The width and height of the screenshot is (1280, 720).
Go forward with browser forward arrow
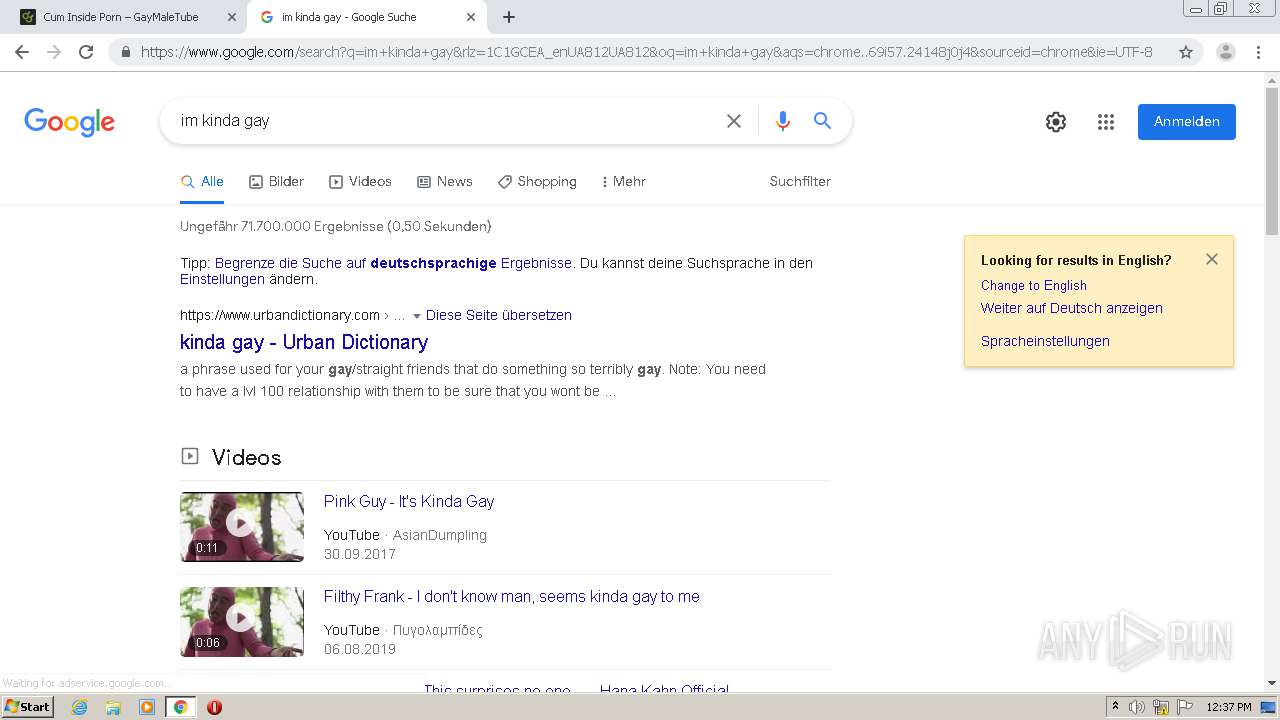54,52
